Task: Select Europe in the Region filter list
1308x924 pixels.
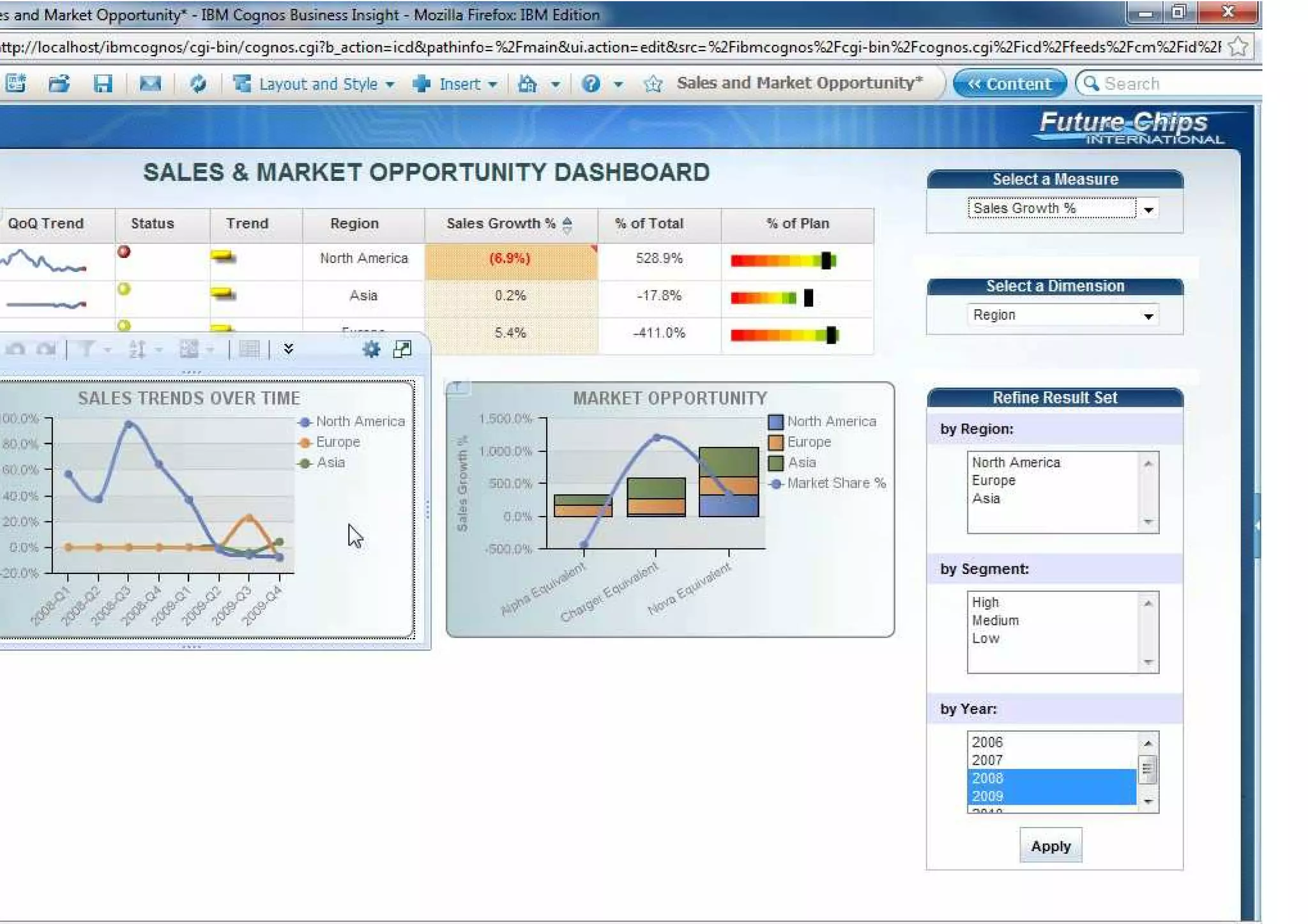Action: coord(993,480)
